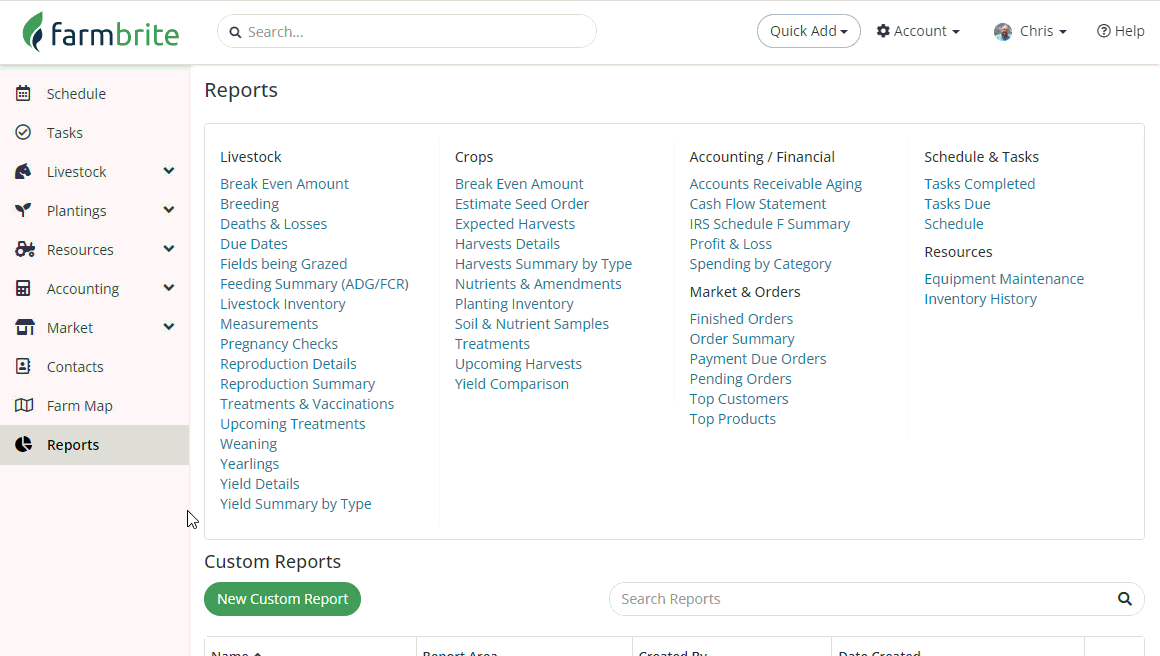The image size is (1160, 656).
Task: Click the Reports pie chart icon
Action: (24, 444)
